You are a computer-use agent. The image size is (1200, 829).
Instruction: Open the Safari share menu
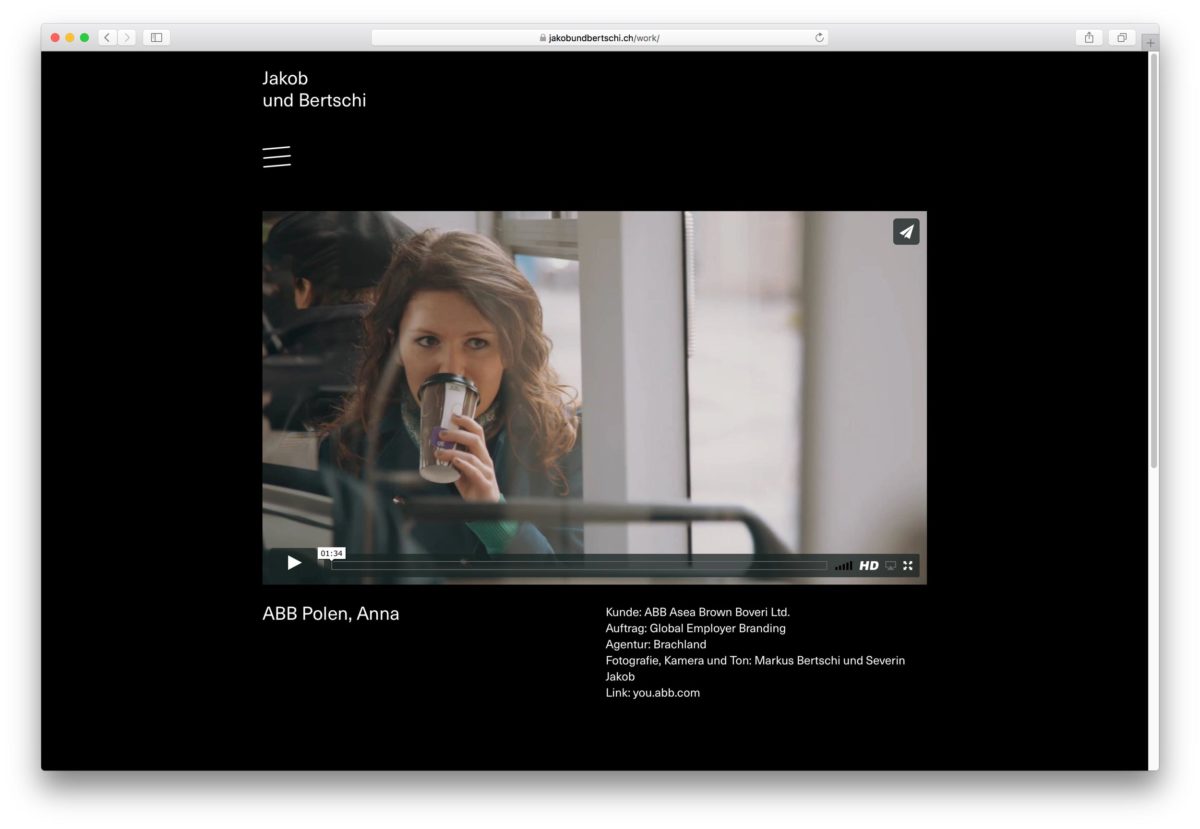[1089, 38]
